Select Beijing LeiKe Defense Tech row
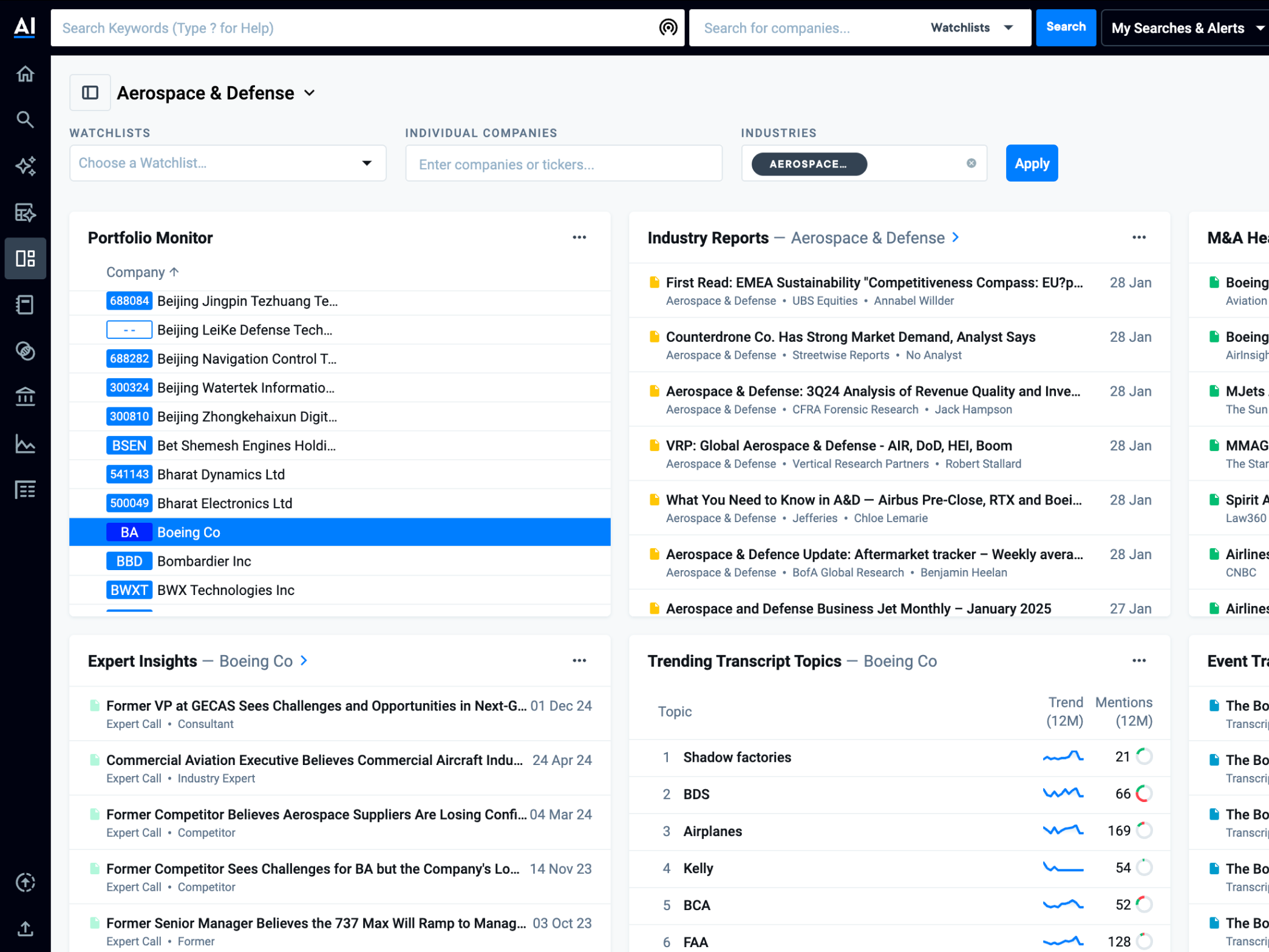 (340, 330)
